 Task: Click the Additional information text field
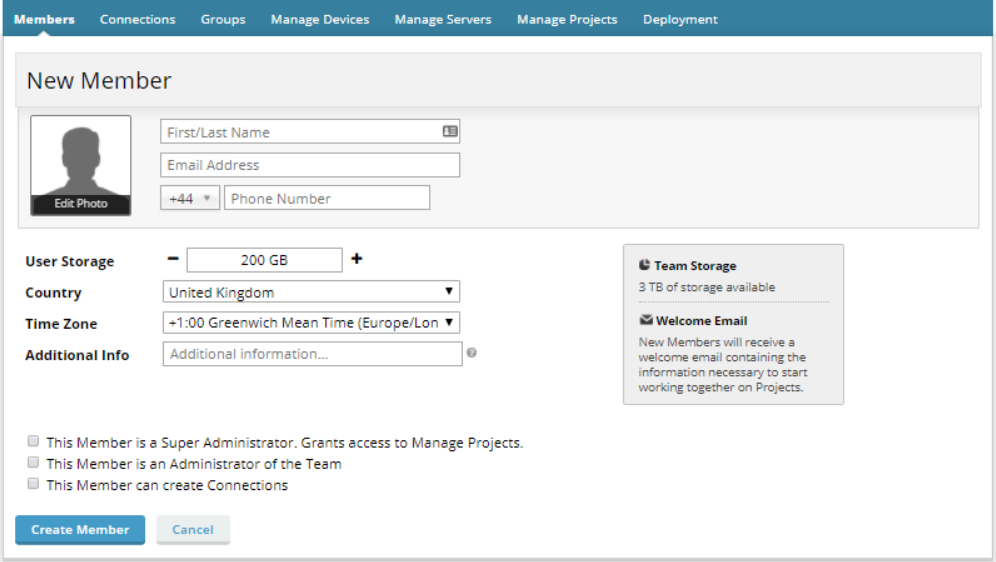tap(313, 354)
